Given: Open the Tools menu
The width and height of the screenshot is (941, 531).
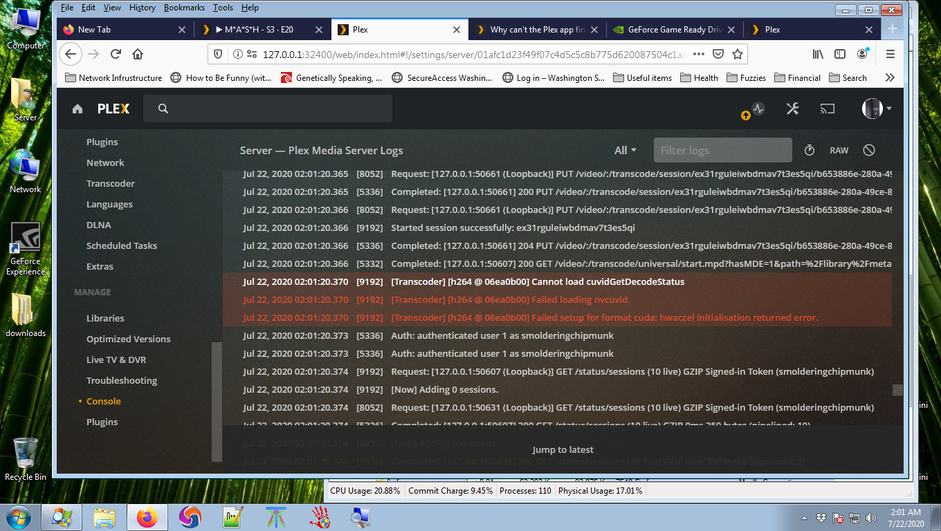Looking at the screenshot, I should 223,8.
